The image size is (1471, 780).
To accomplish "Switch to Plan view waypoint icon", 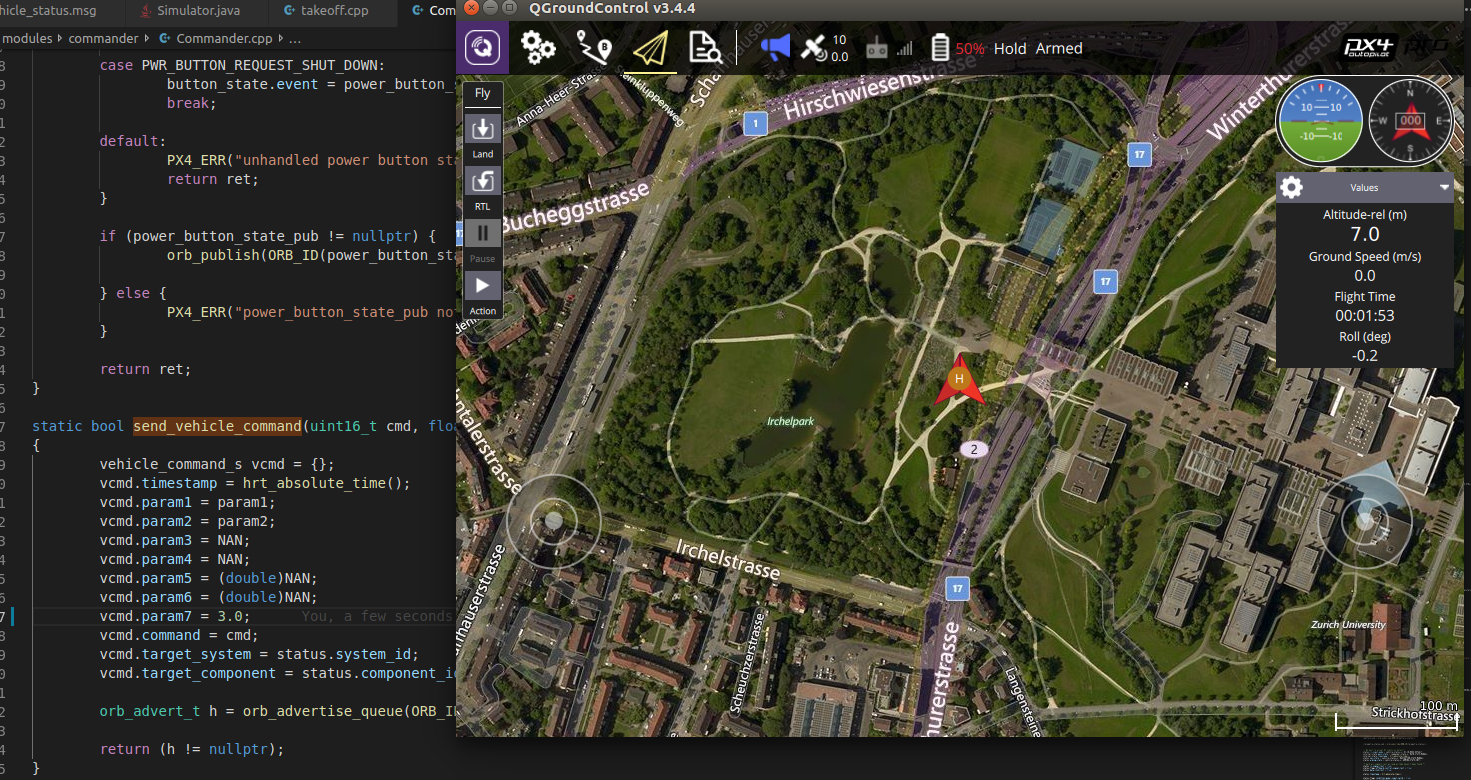I will pos(594,48).
